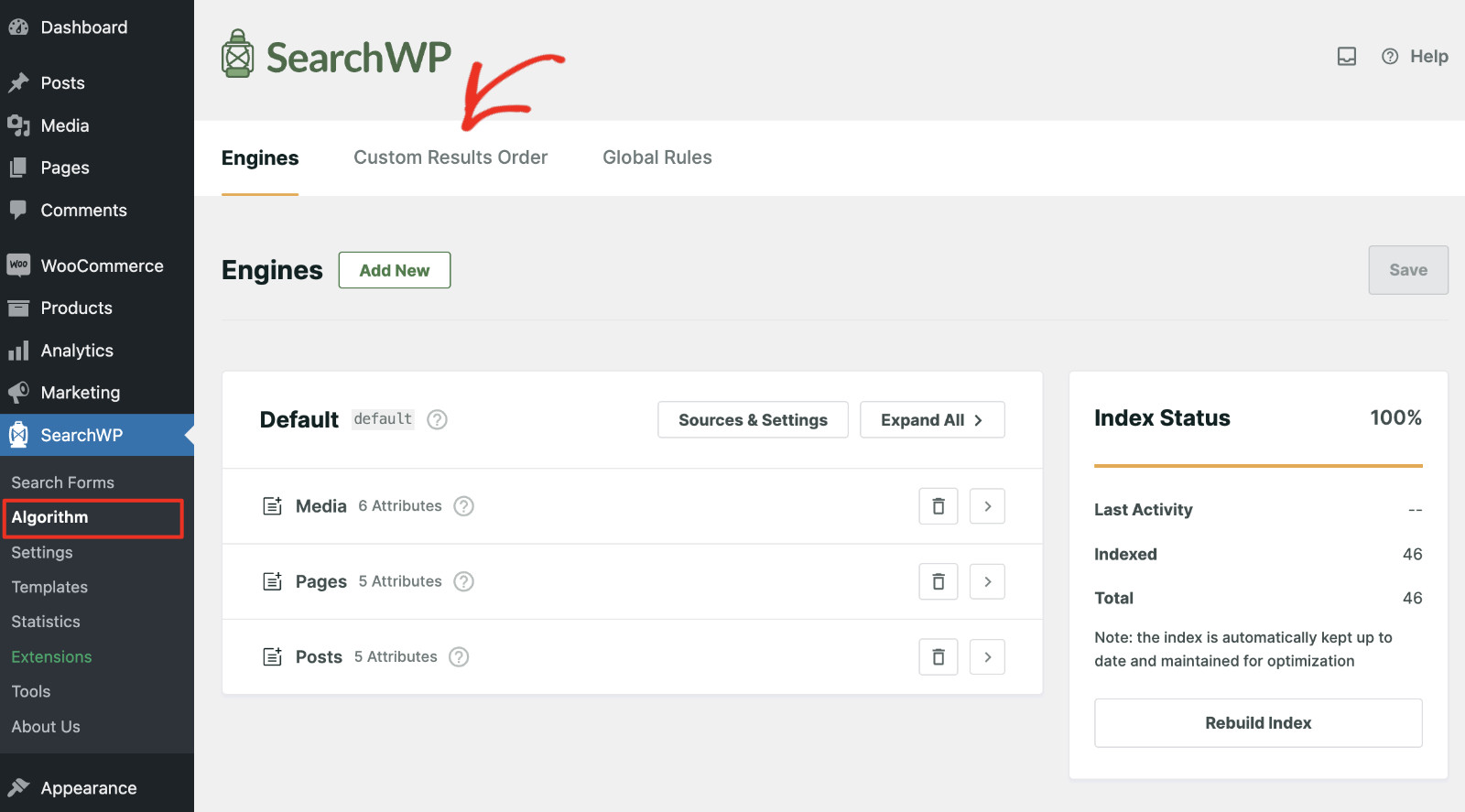Open the SearchWP Settings submenu item
This screenshot has height=812, width=1465.
point(42,553)
